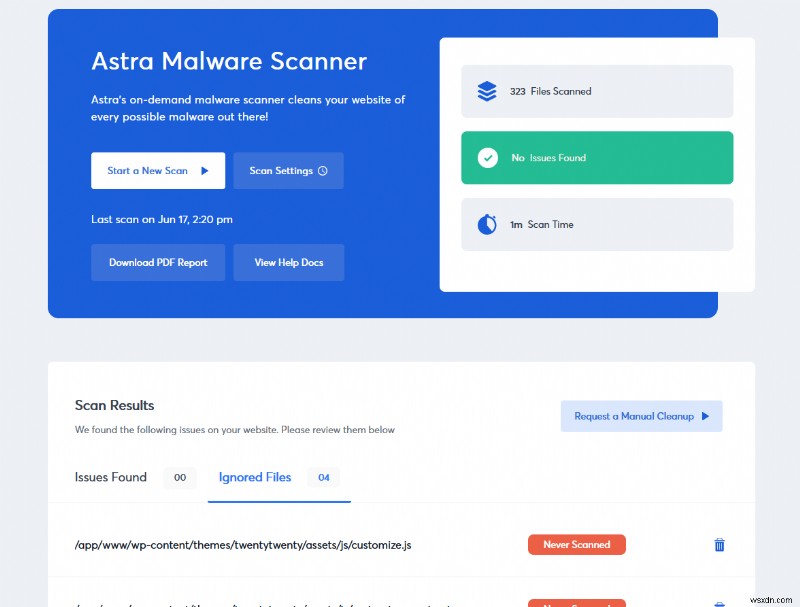
Task: Switch to the Issues Found tab
Action: (x=110, y=477)
